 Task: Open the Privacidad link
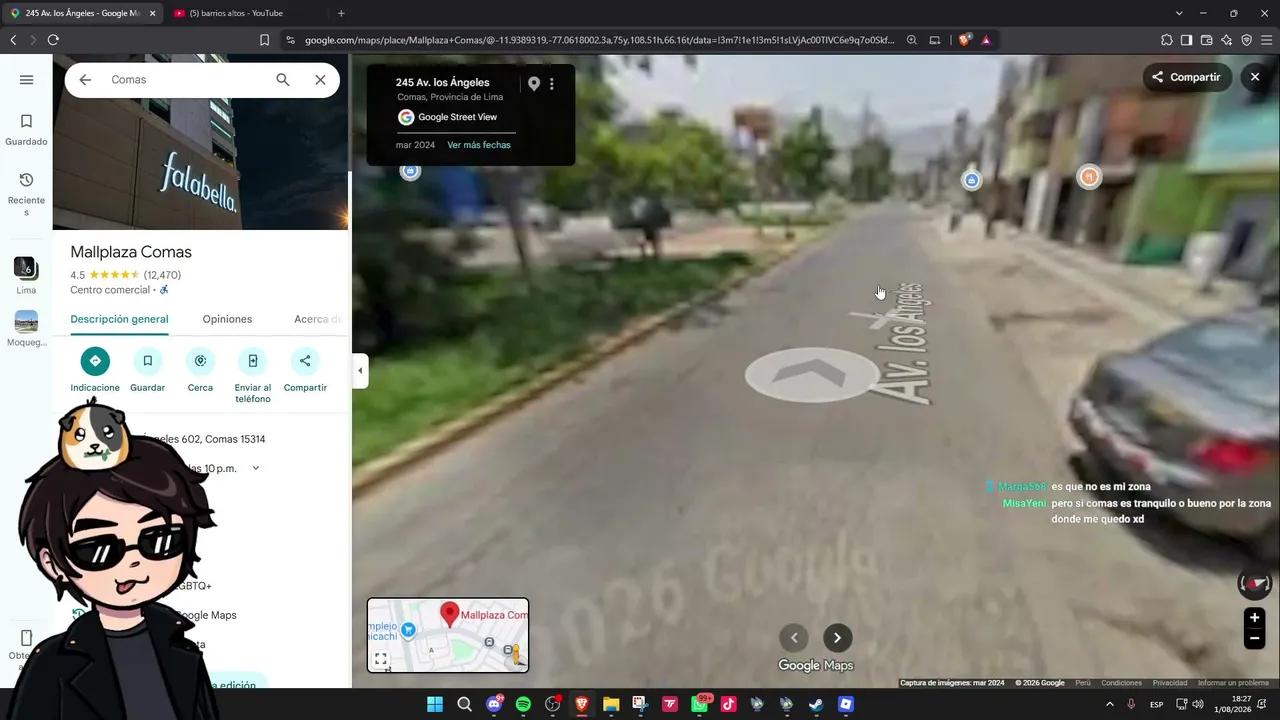(x=1170, y=683)
